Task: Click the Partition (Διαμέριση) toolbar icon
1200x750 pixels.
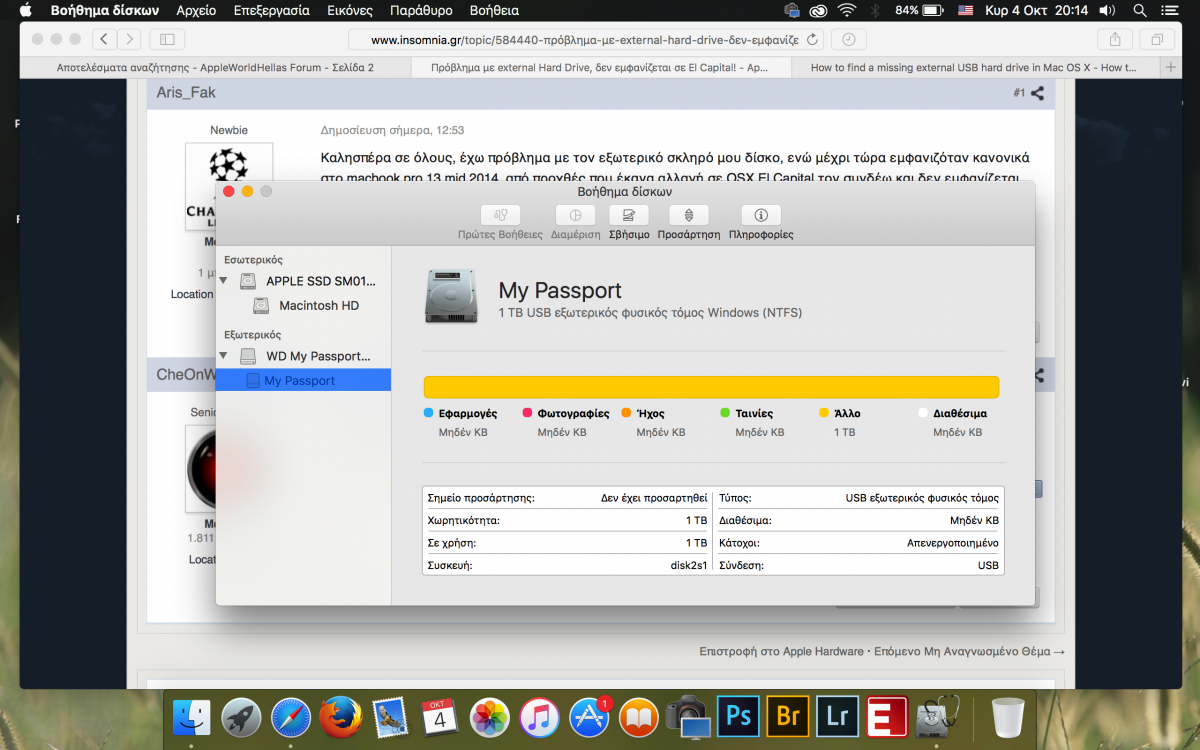Action: (x=575, y=215)
